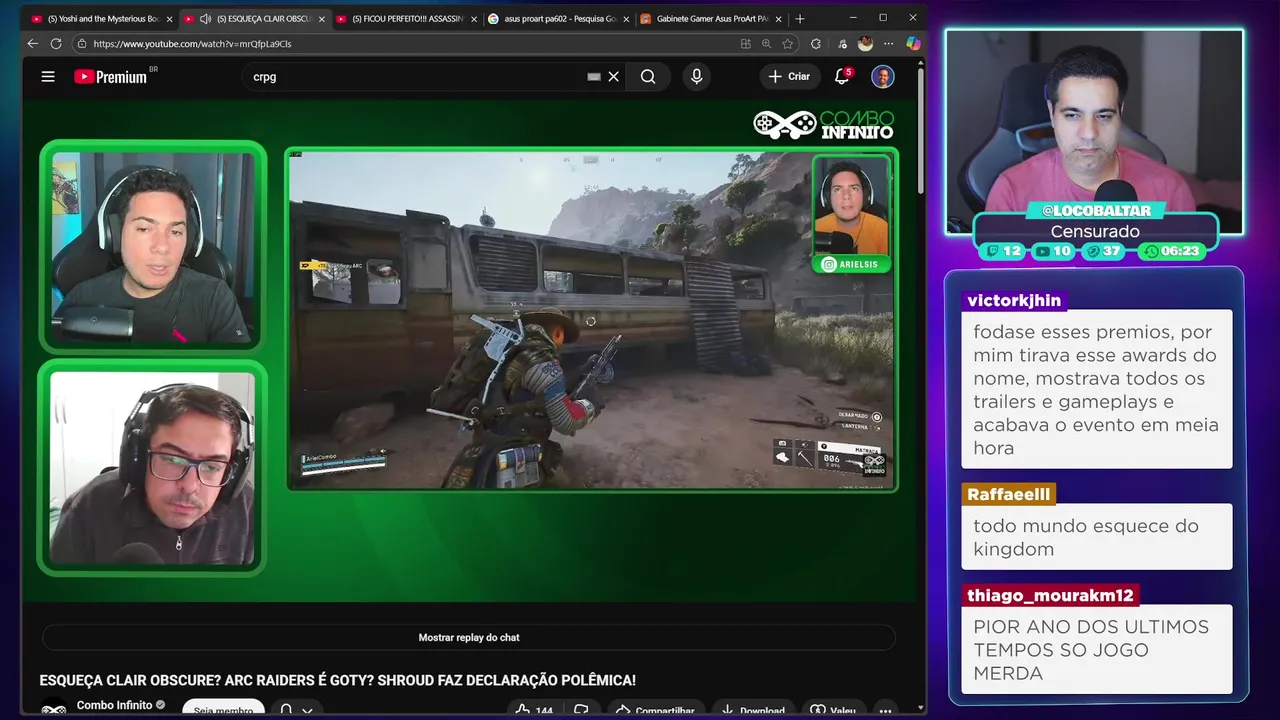Click the video player to pause playback
This screenshot has width=1280, height=720.
[x=469, y=350]
